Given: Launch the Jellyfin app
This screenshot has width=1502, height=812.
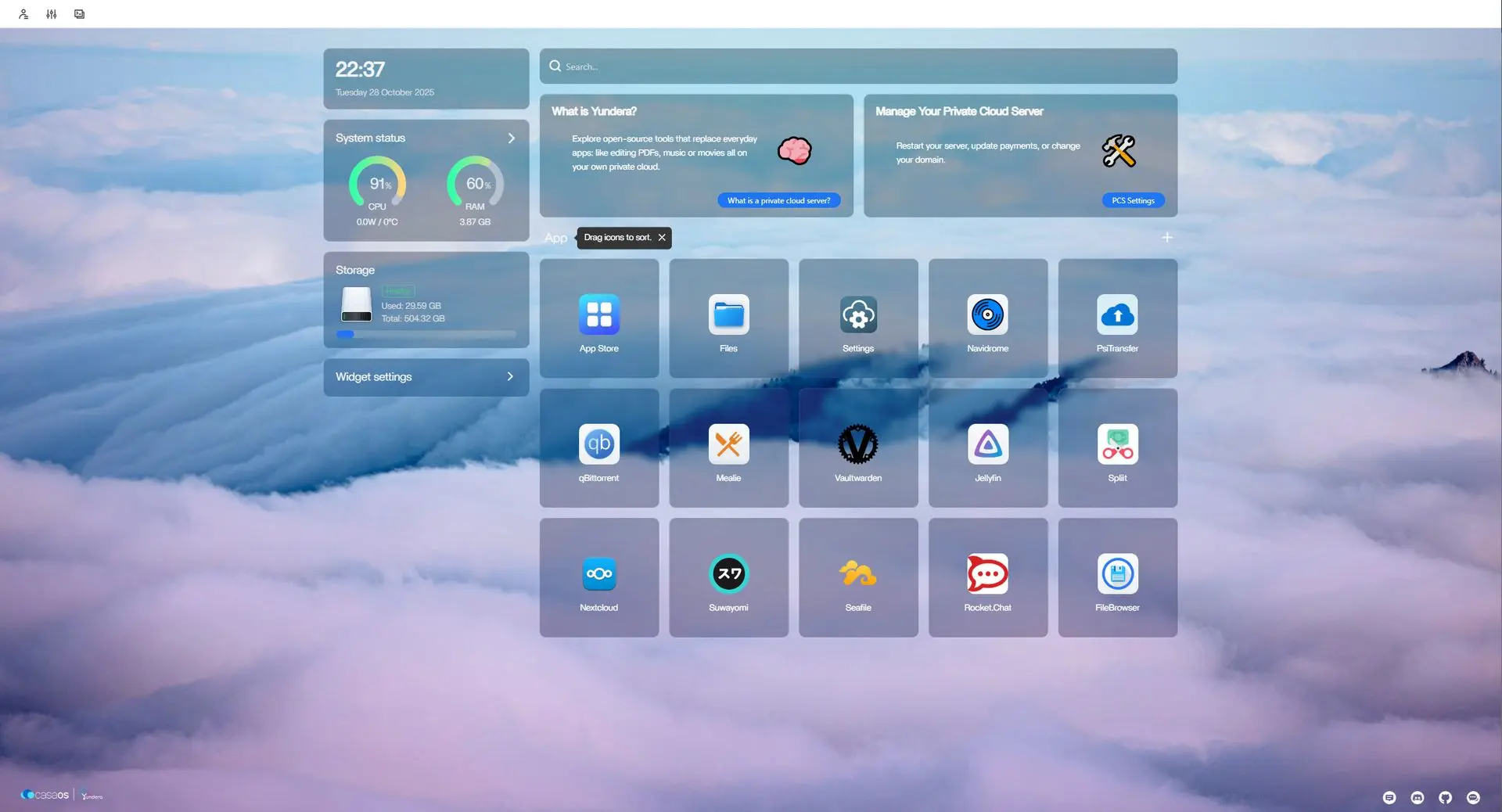Looking at the screenshot, I should click(987, 445).
